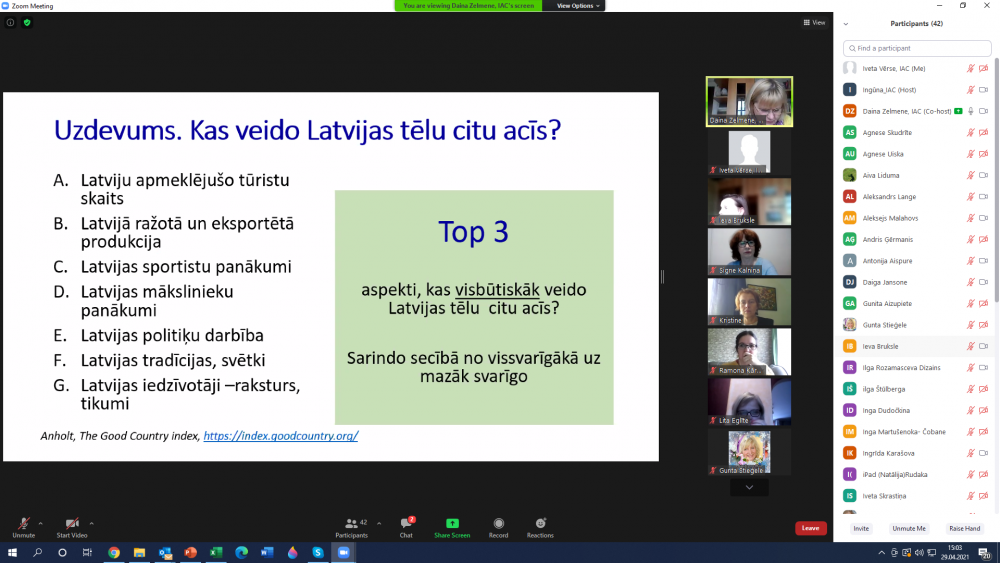
Task: Click the green encryption shield icon
Action: pos(27,22)
